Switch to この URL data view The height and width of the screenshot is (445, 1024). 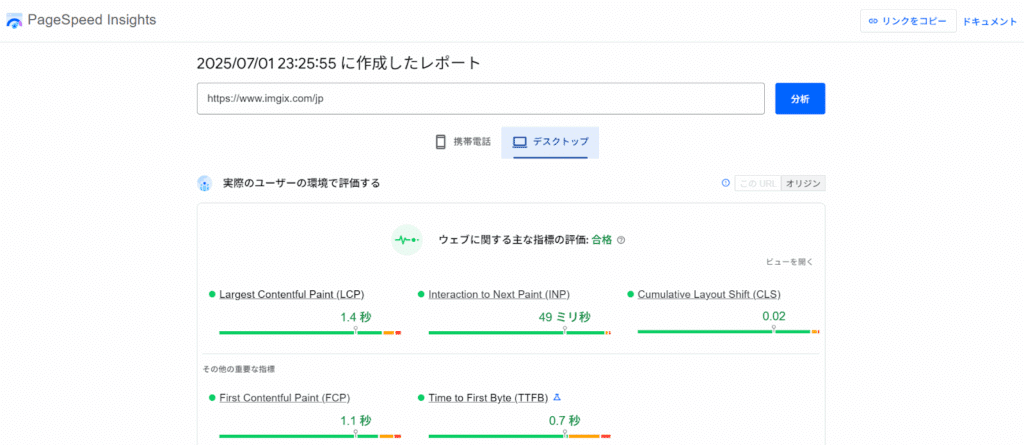[757, 183]
